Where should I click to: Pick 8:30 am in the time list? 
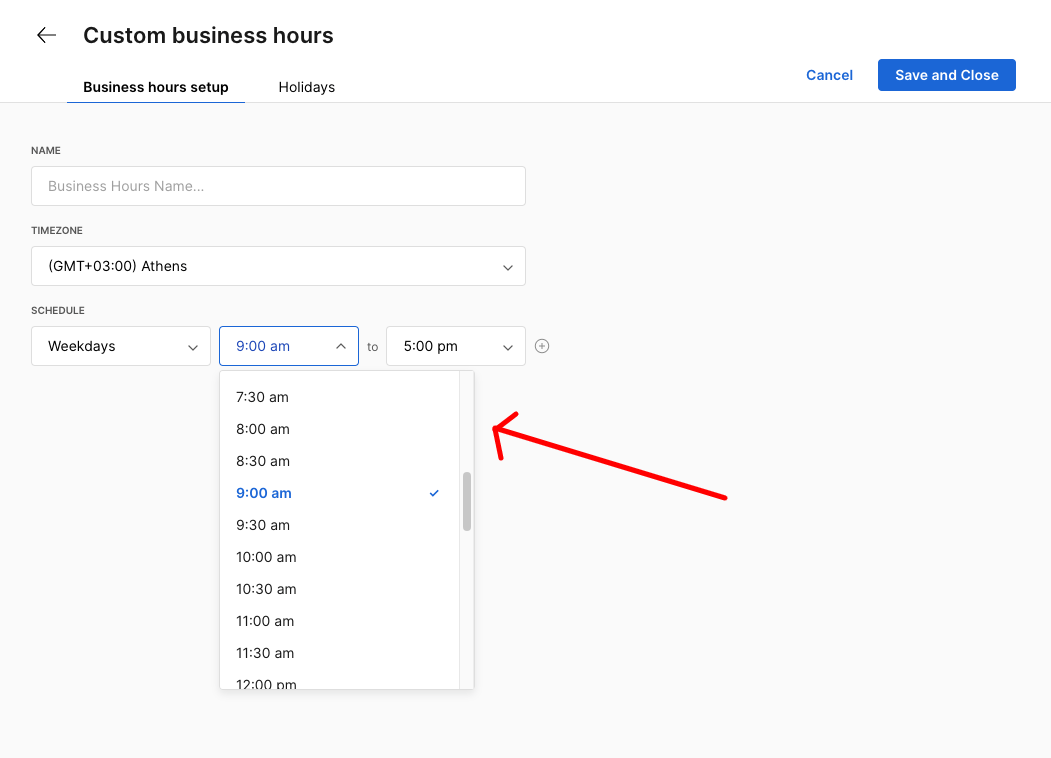click(x=262, y=461)
